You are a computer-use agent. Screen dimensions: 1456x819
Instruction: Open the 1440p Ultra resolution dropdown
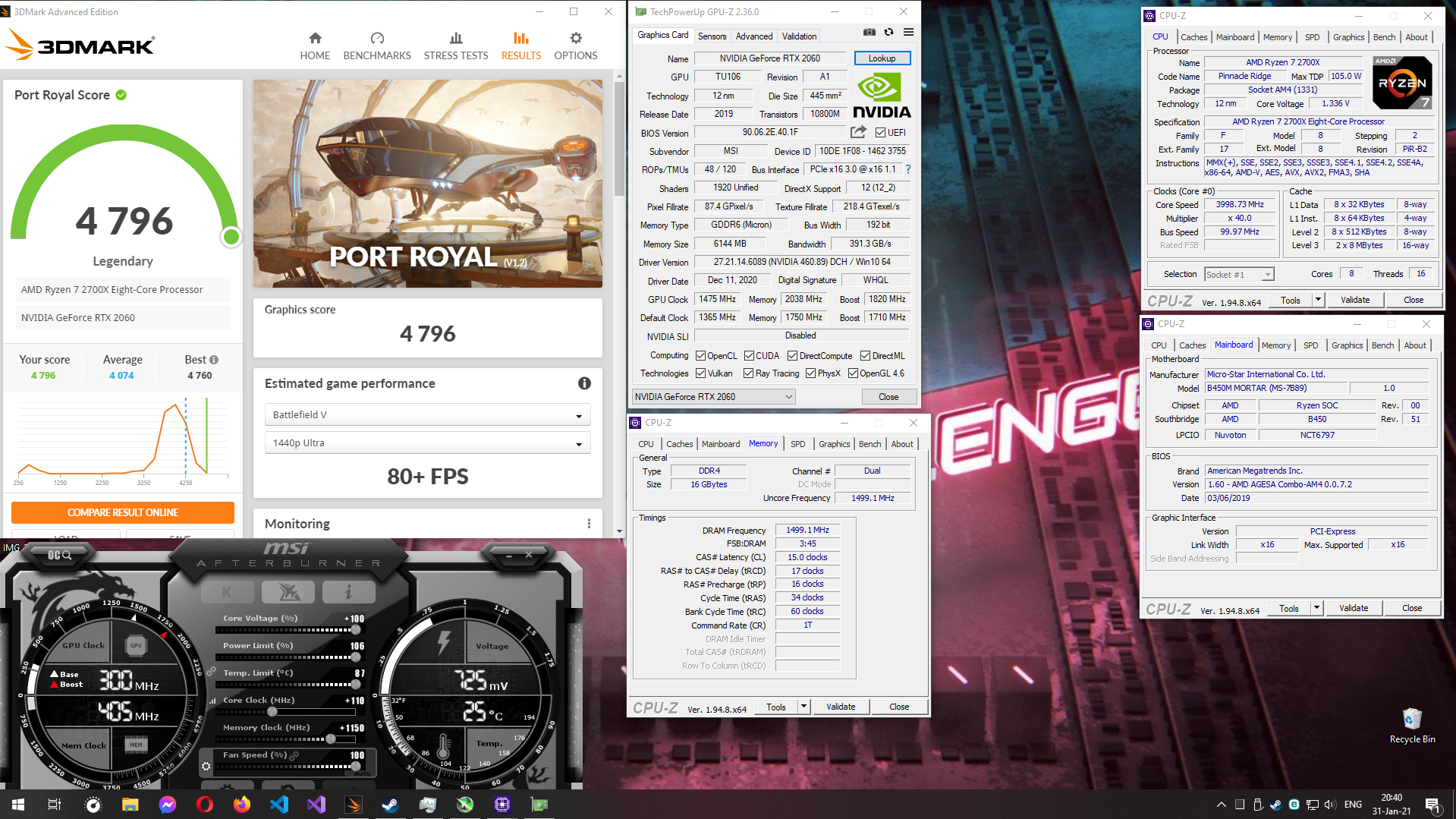click(427, 443)
